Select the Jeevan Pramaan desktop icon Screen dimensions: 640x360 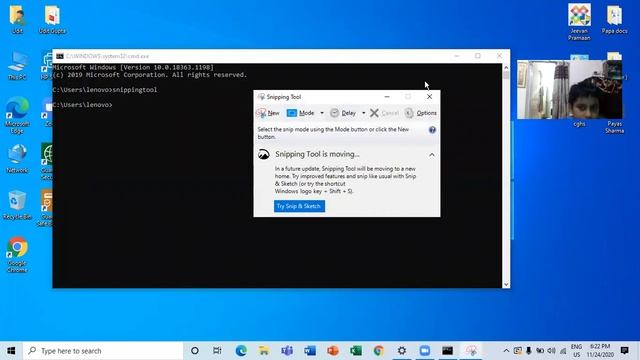(579, 22)
